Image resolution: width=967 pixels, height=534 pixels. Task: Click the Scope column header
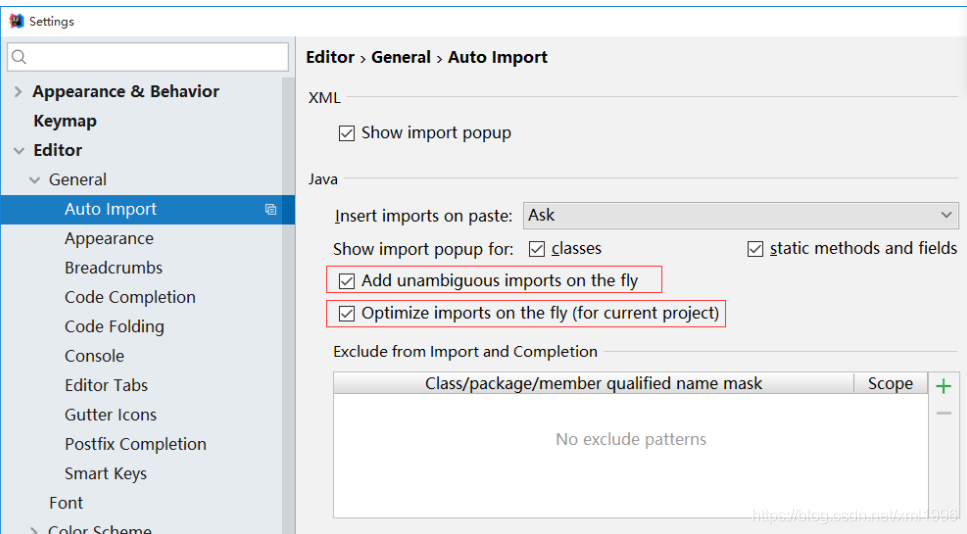pos(891,384)
